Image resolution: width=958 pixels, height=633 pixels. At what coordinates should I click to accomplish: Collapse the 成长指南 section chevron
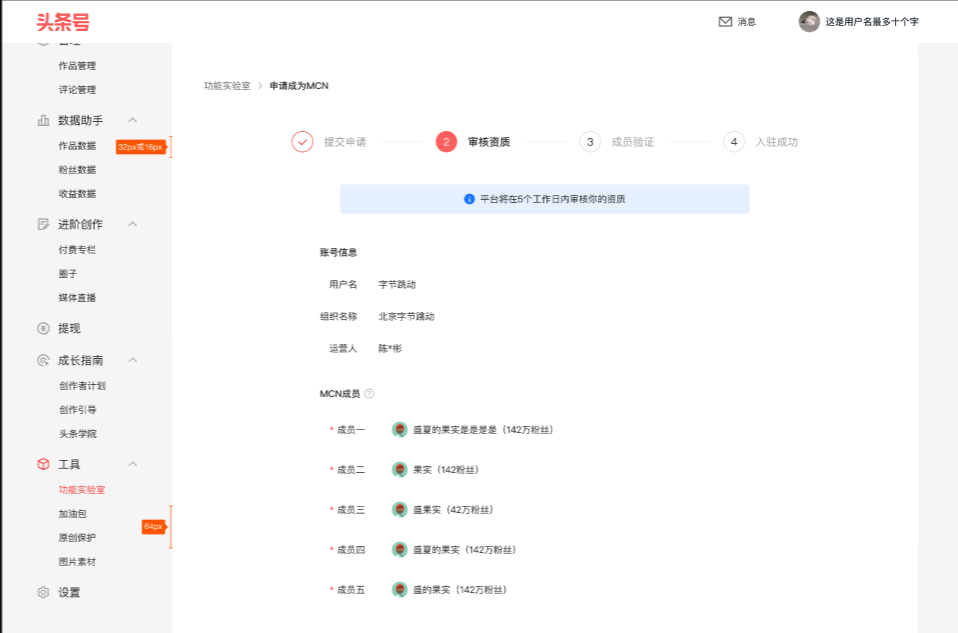click(x=133, y=360)
